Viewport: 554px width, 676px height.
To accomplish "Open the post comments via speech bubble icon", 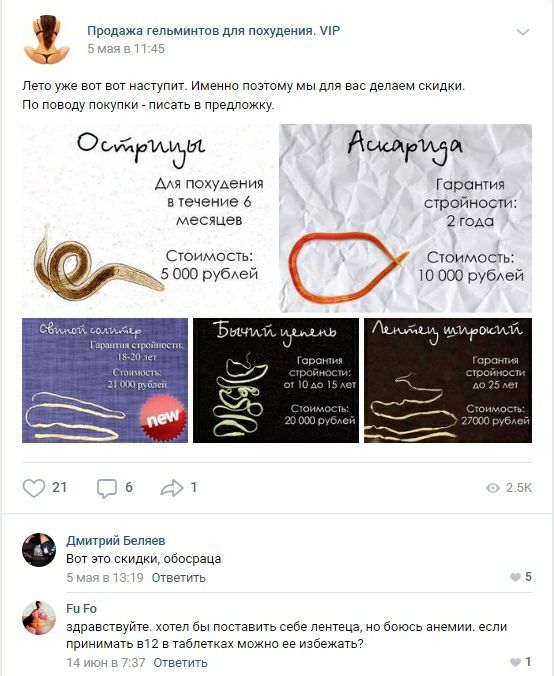I will click(106, 488).
